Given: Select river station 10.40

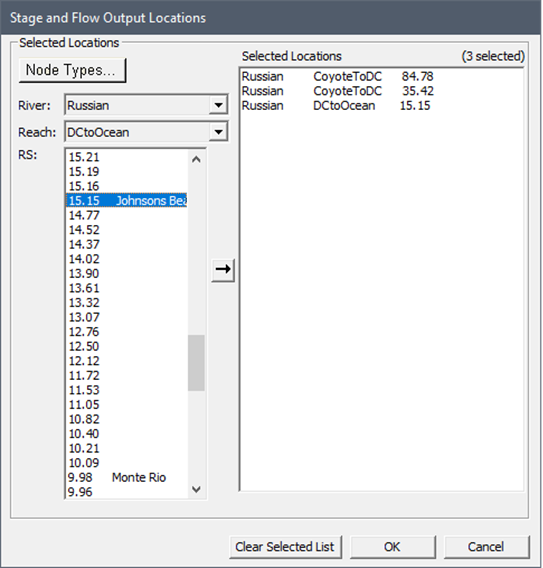Looking at the screenshot, I should [127, 434].
